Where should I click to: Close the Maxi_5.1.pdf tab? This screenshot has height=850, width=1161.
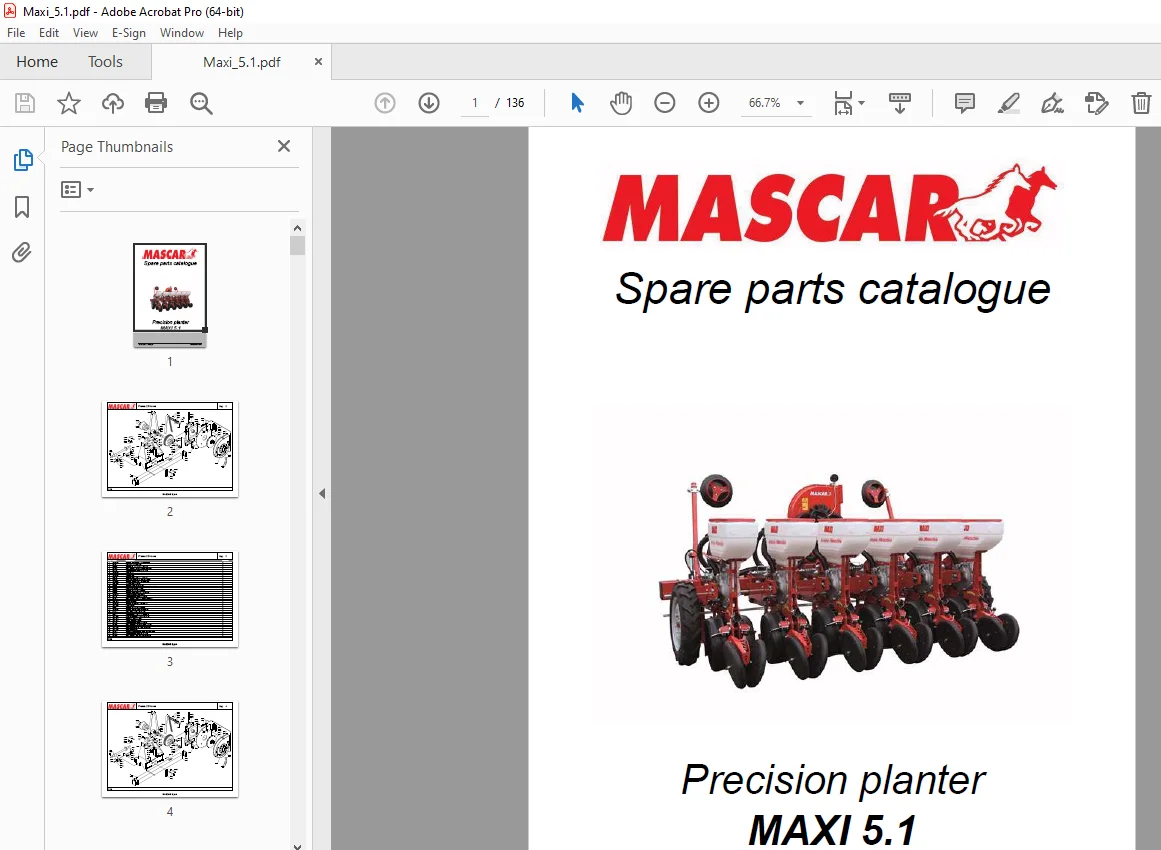(x=318, y=61)
